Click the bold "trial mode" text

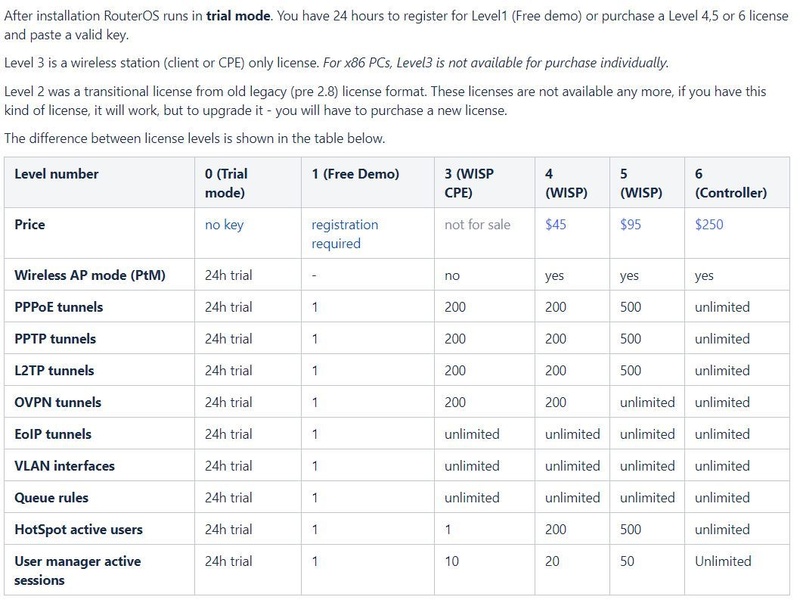[x=228, y=18]
